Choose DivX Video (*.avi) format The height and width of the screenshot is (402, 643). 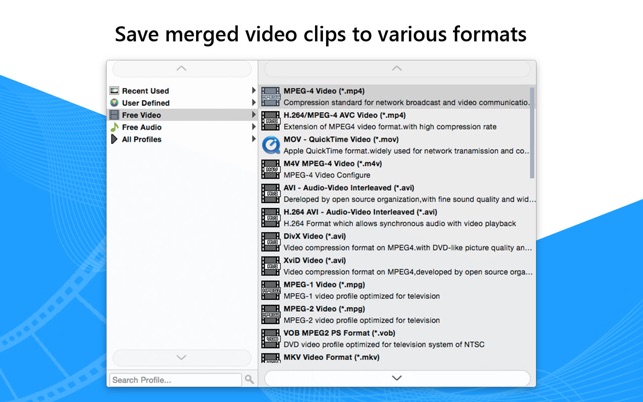[x=397, y=242]
